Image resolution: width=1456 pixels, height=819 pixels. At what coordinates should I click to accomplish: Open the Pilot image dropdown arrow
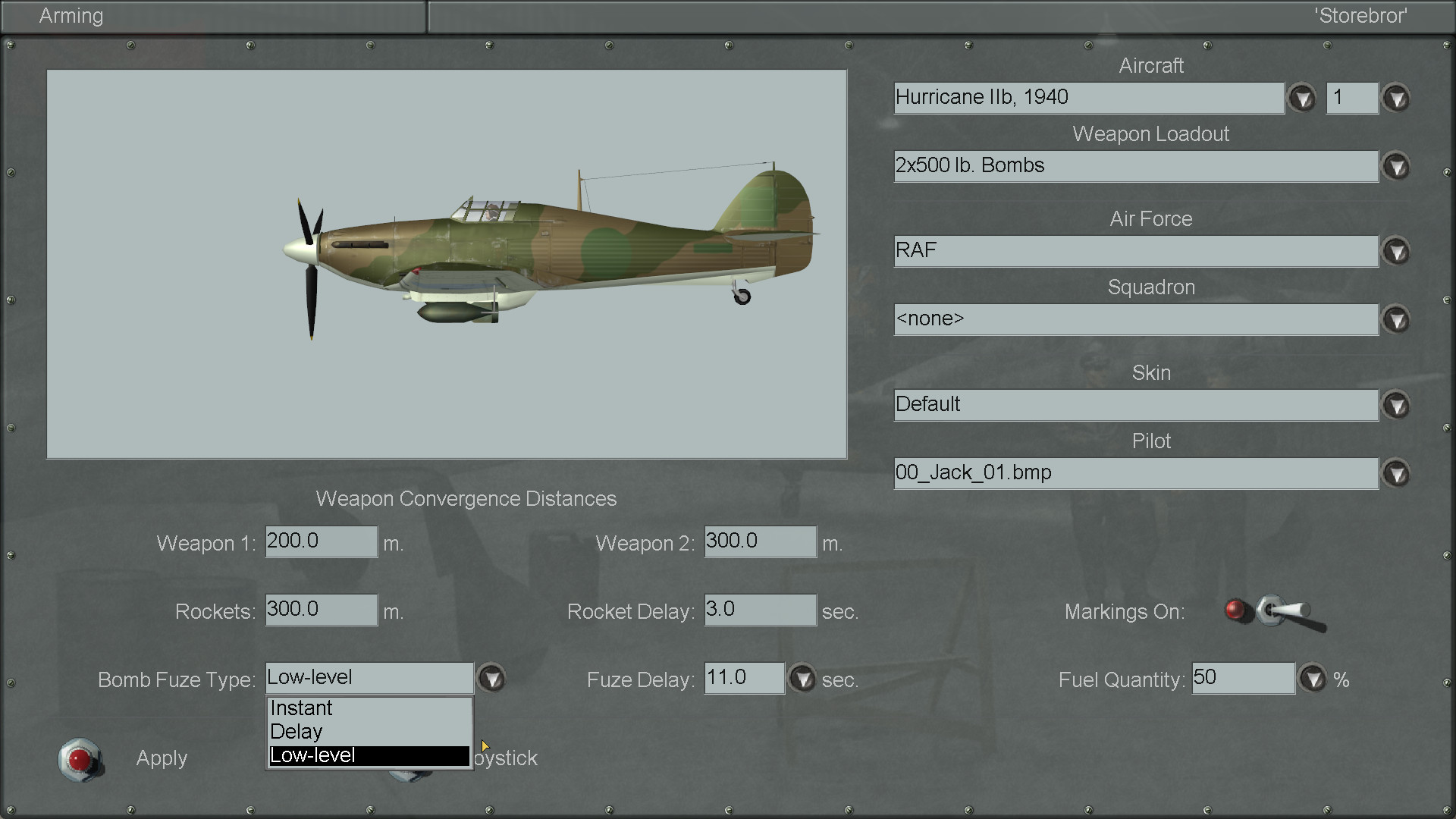[x=1396, y=473]
